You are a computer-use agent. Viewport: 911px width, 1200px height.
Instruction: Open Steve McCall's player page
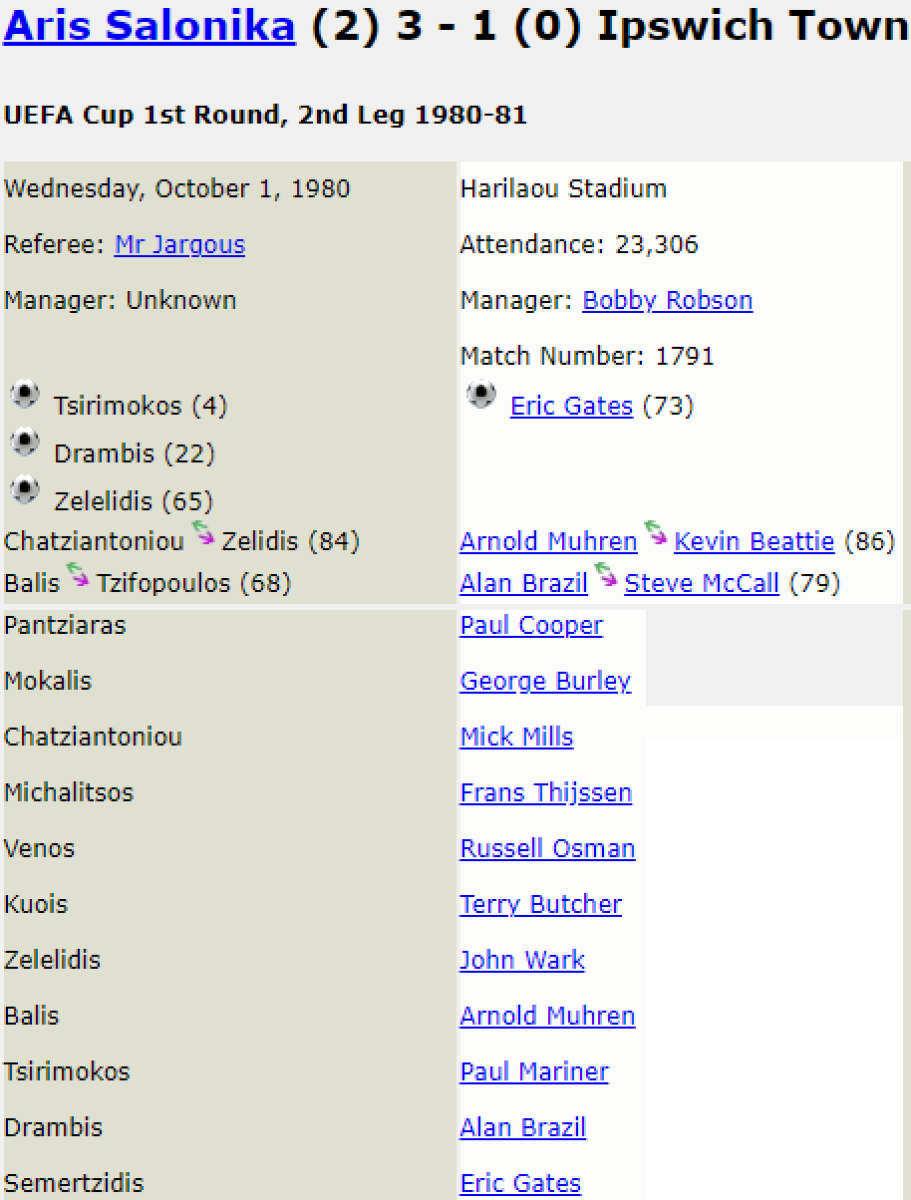(x=701, y=583)
